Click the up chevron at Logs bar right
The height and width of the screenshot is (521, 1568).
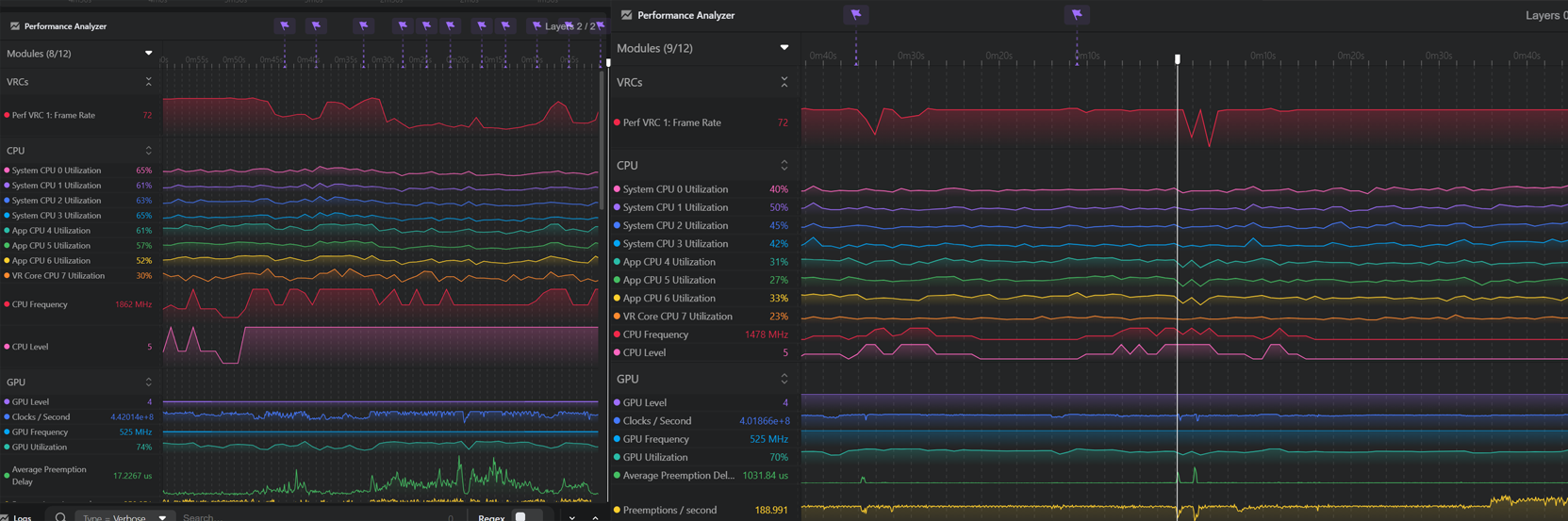tap(595, 516)
